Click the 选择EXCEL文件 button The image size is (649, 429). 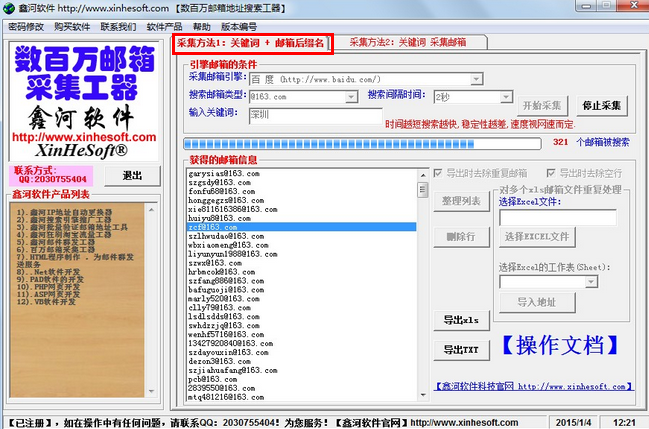pos(537,237)
